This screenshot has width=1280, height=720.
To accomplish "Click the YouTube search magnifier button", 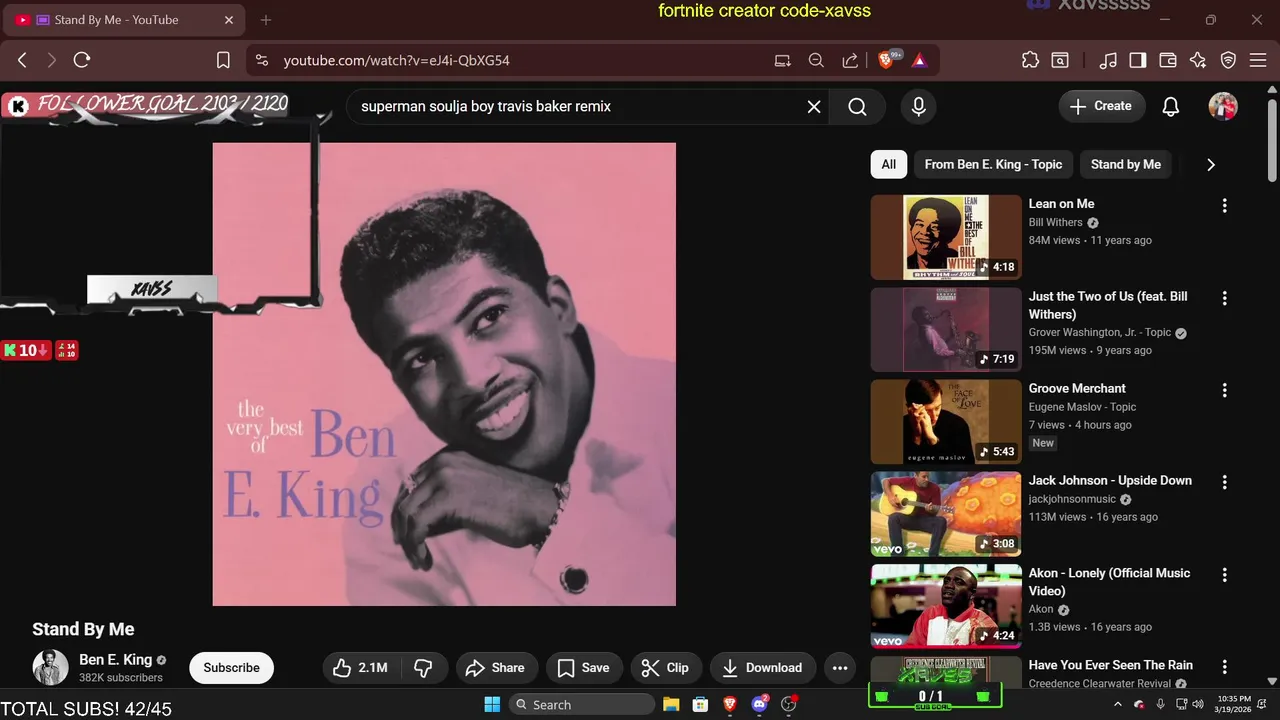I will coord(857,106).
